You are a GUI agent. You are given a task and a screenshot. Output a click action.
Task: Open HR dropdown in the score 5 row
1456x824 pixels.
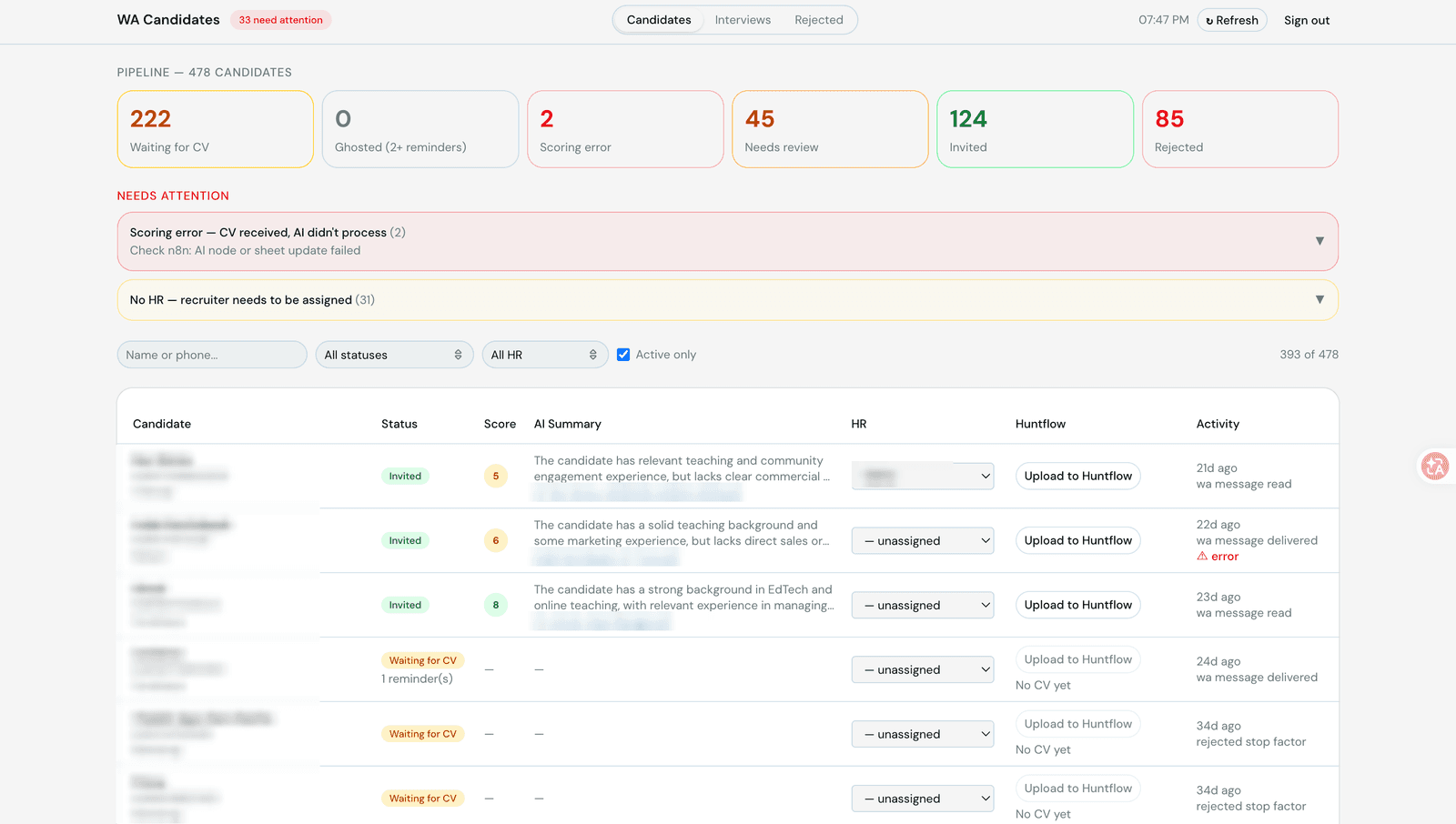923,476
